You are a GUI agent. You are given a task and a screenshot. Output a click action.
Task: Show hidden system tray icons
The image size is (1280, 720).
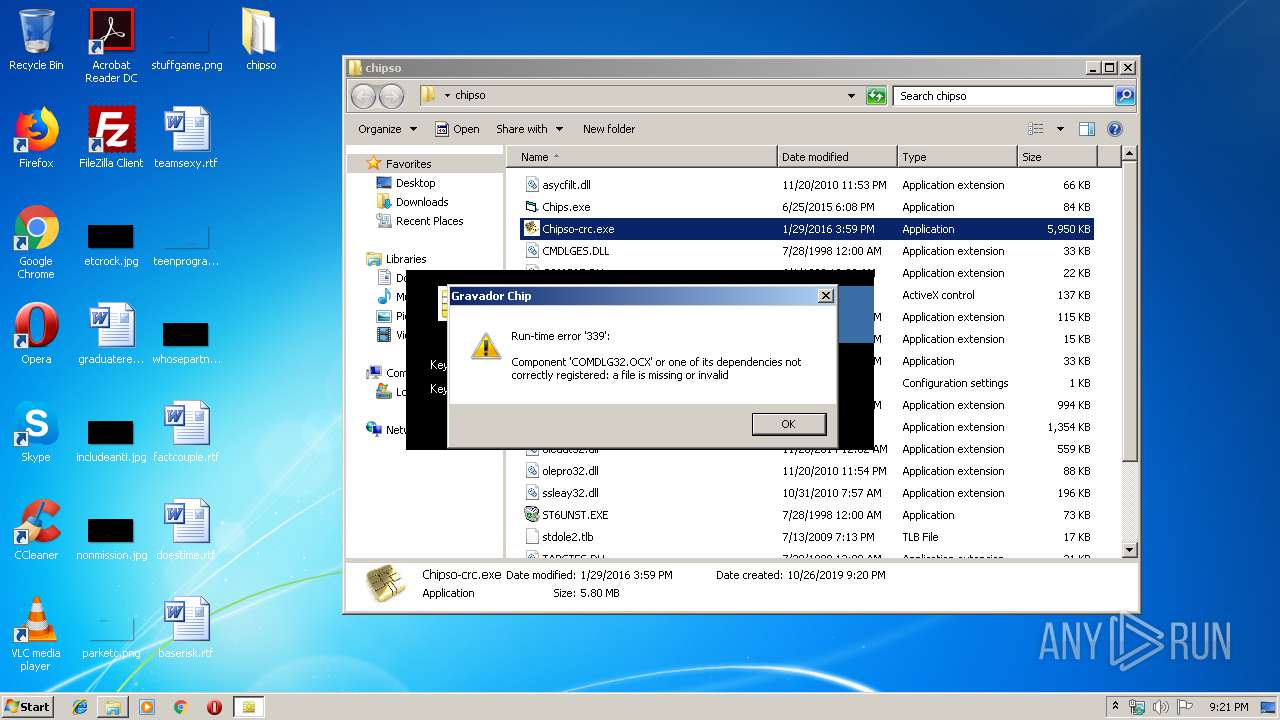pos(1115,707)
